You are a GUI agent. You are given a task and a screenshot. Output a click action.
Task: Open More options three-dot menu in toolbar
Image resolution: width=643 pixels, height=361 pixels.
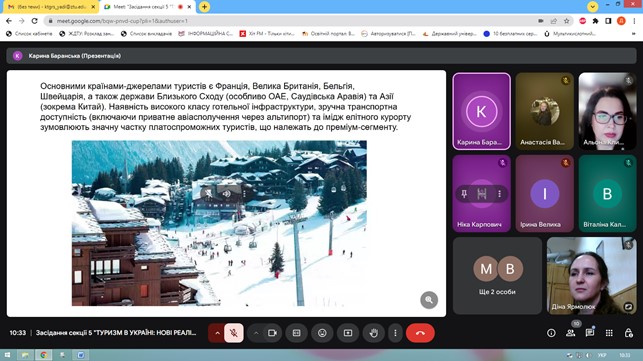tap(395, 333)
